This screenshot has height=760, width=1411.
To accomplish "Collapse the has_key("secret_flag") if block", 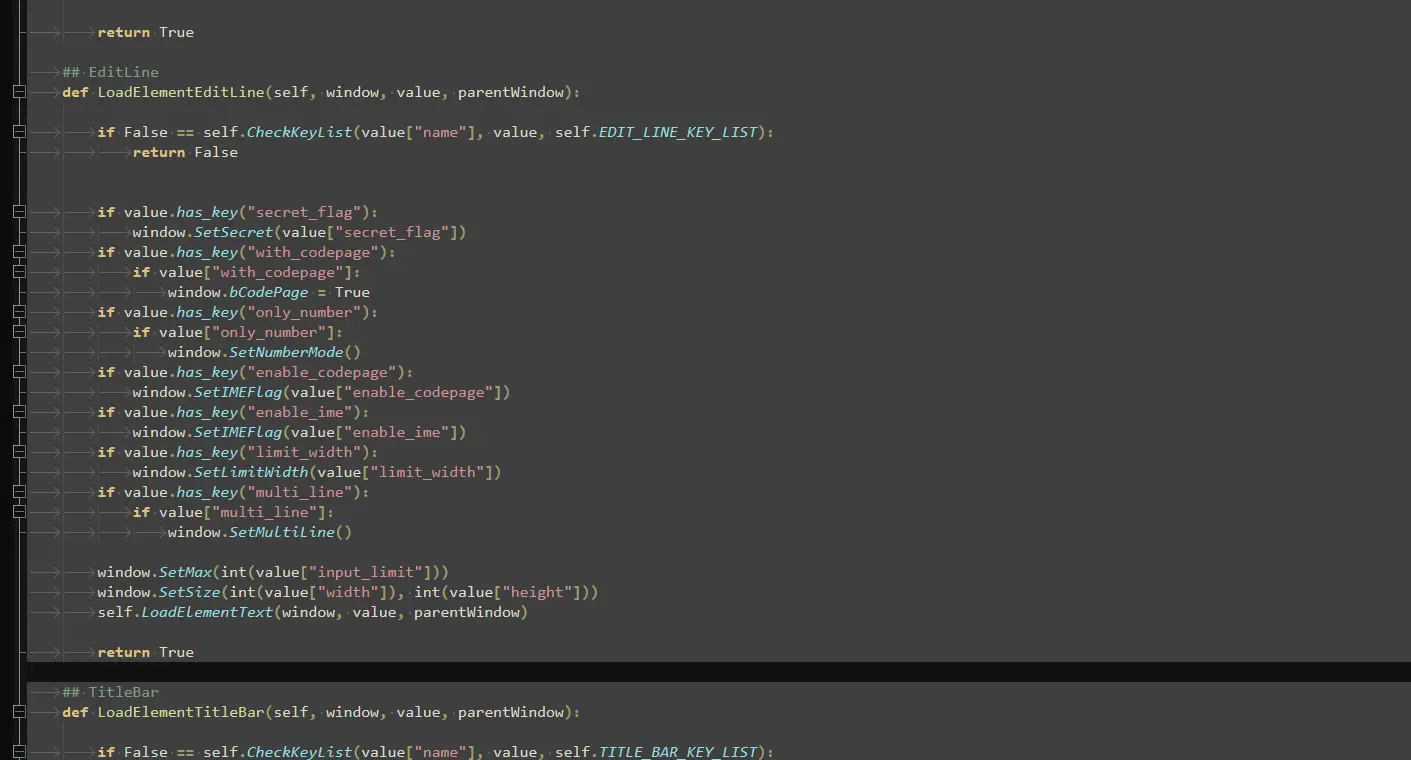I will pyautogui.click(x=19, y=212).
